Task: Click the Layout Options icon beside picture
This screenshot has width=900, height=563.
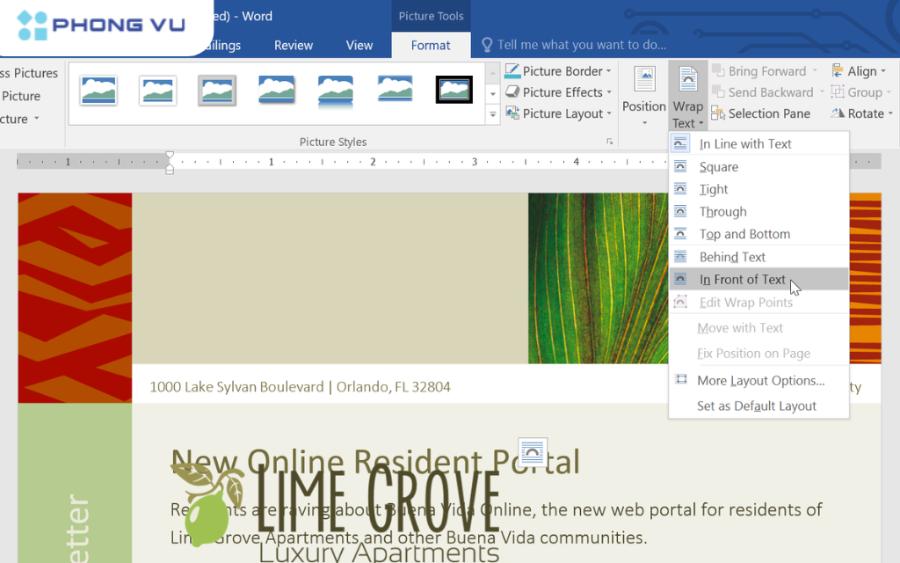Action: click(x=532, y=451)
